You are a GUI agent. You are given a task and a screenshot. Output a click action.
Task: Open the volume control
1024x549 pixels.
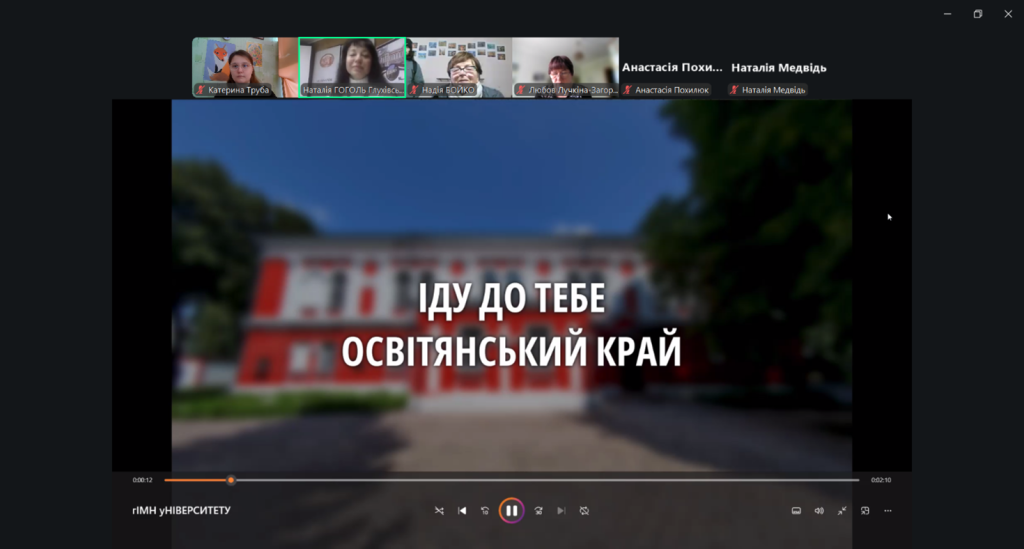819,510
